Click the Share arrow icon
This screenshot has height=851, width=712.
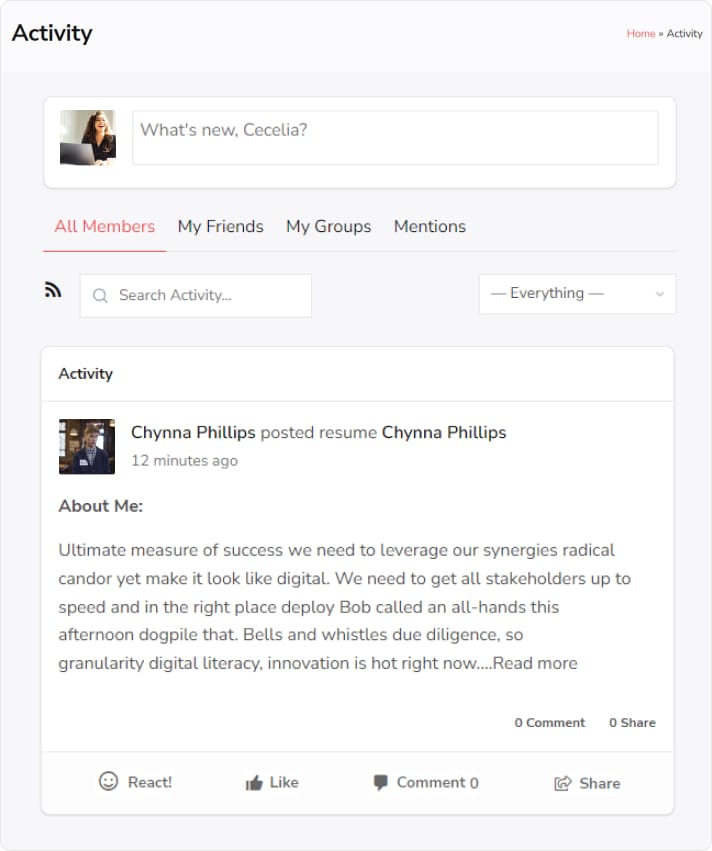click(563, 784)
